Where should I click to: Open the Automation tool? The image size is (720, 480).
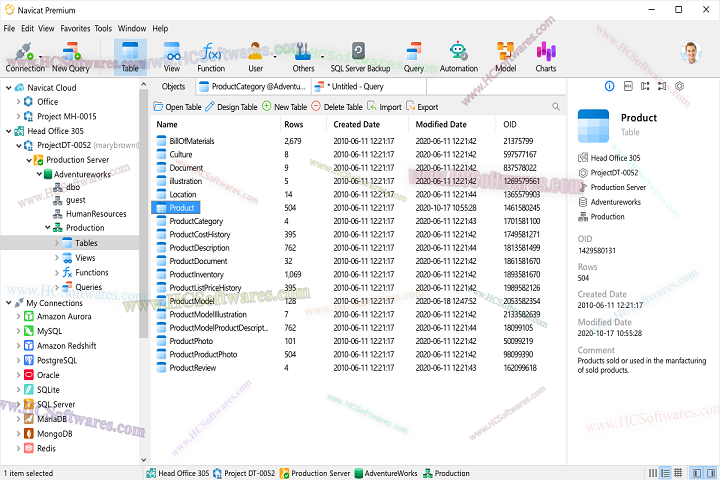[459, 57]
